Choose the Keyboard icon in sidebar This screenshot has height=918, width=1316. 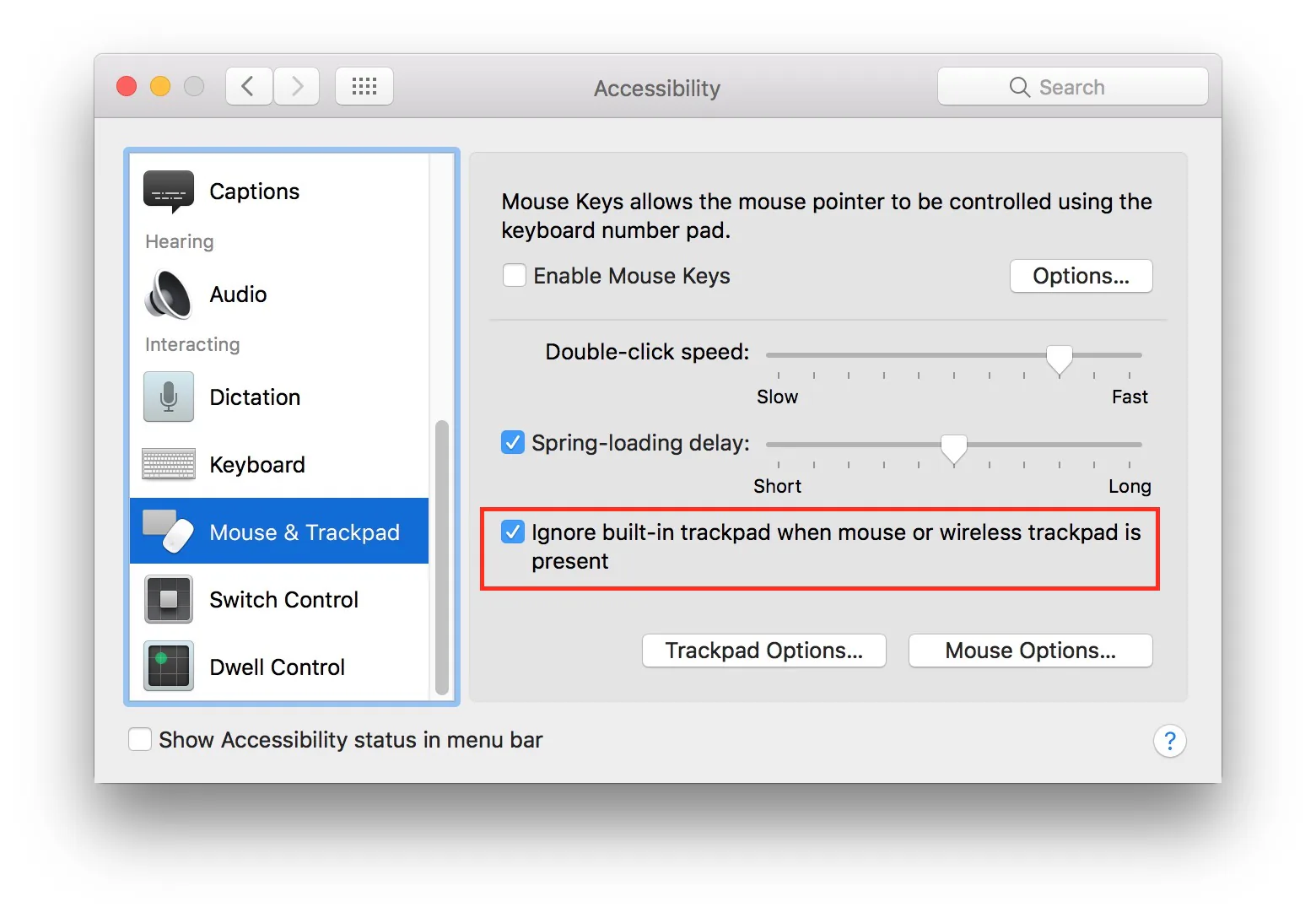[x=169, y=464]
